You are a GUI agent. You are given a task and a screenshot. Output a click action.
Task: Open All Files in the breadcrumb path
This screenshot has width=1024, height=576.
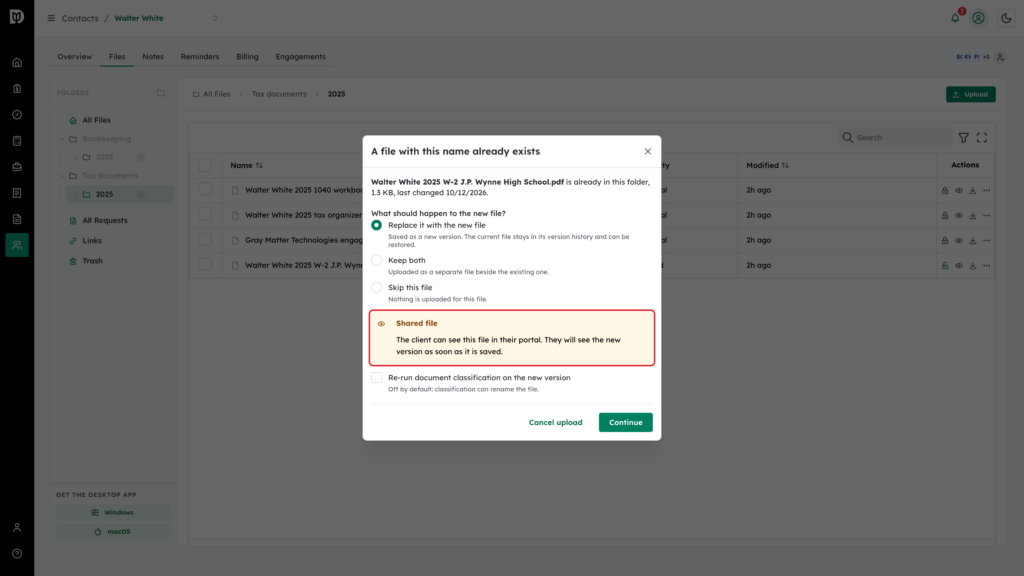(212, 94)
